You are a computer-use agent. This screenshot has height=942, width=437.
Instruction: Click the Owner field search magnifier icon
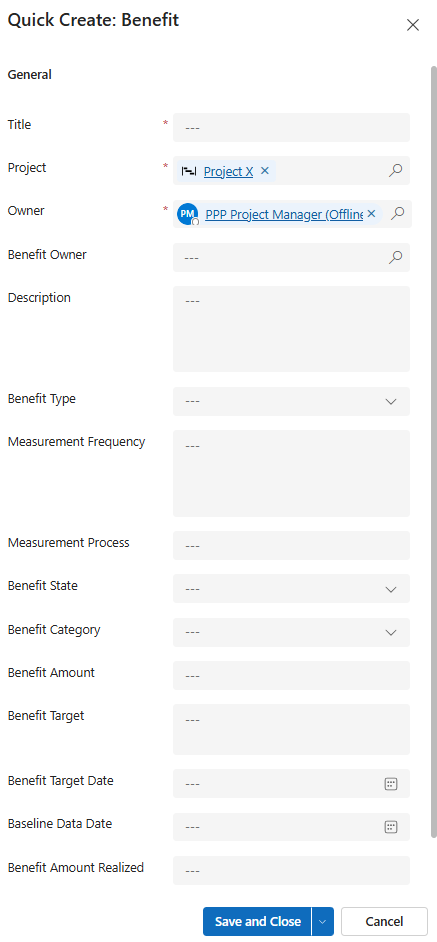tap(397, 213)
